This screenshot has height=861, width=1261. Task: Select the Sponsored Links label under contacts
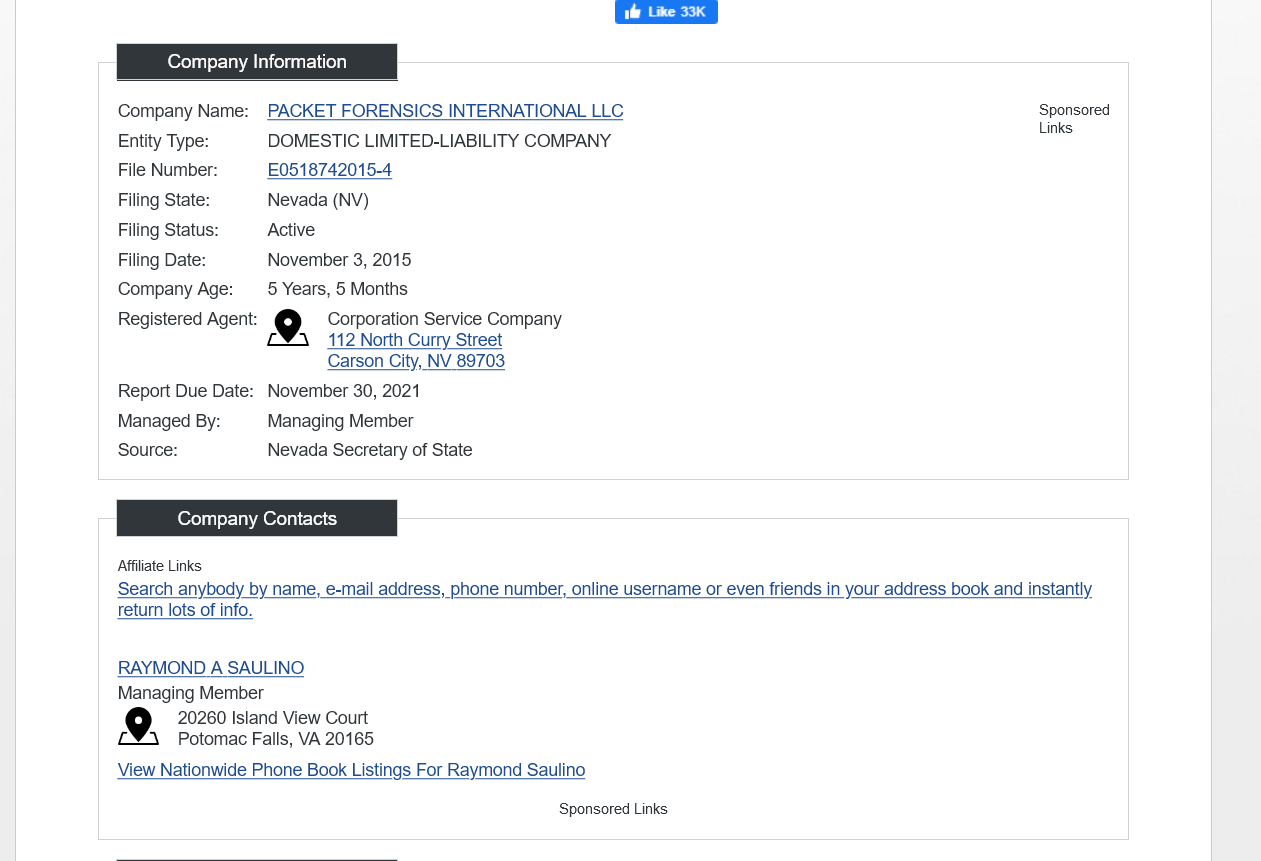[613, 809]
